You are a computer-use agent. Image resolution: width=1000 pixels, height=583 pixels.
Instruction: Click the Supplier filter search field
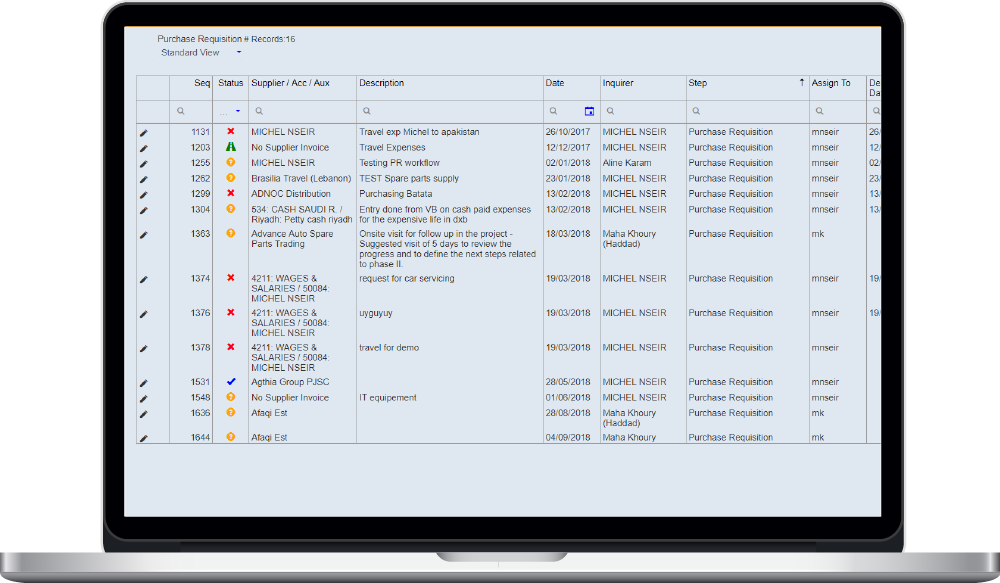(x=305, y=111)
